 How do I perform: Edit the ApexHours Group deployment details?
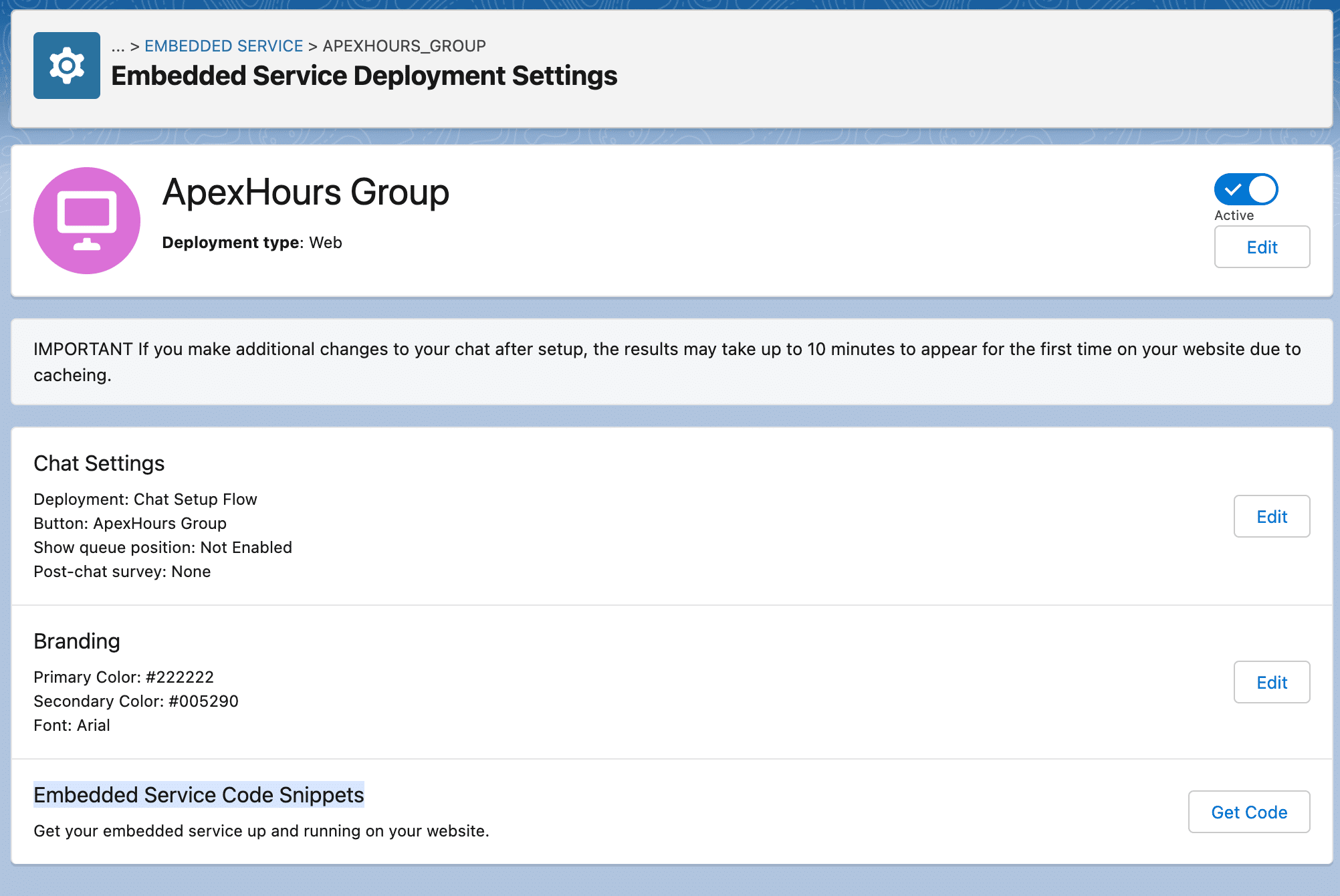tap(1261, 247)
